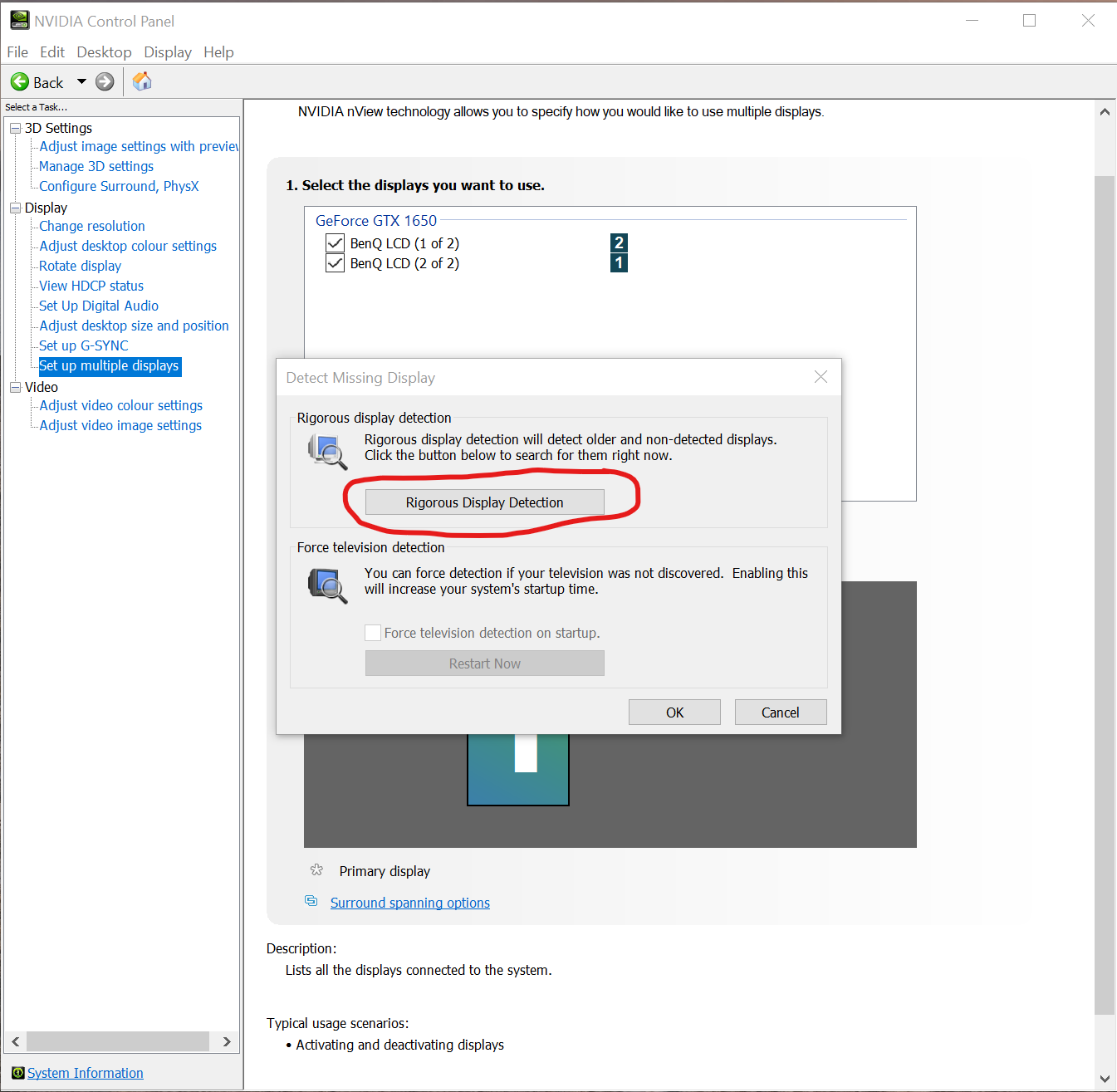Select Adjust desktop size and position

pos(134,326)
